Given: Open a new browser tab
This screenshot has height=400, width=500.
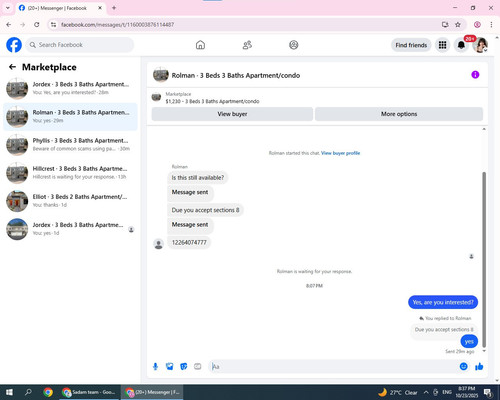Looking at the screenshot, I should tap(114, 8).
